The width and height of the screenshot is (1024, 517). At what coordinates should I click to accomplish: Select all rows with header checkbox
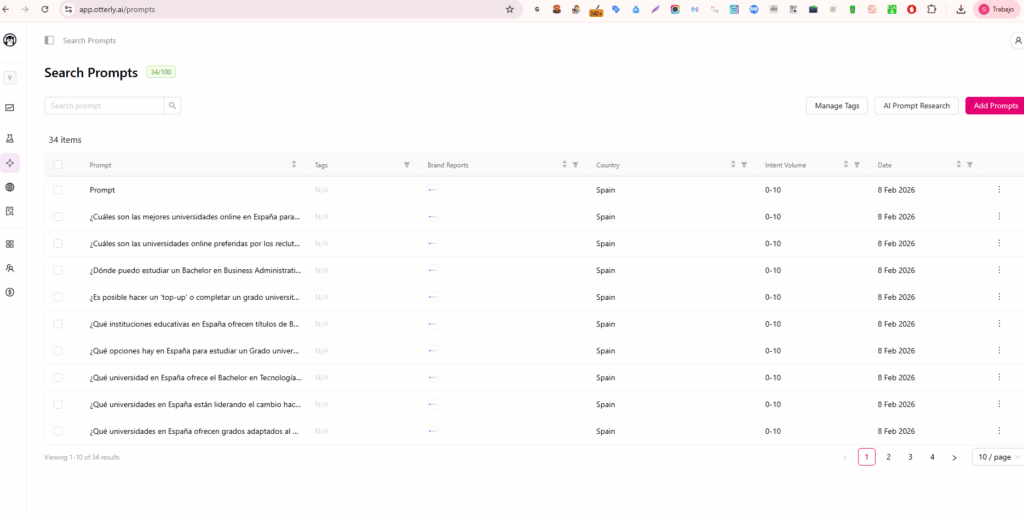[x=58, y=165]
